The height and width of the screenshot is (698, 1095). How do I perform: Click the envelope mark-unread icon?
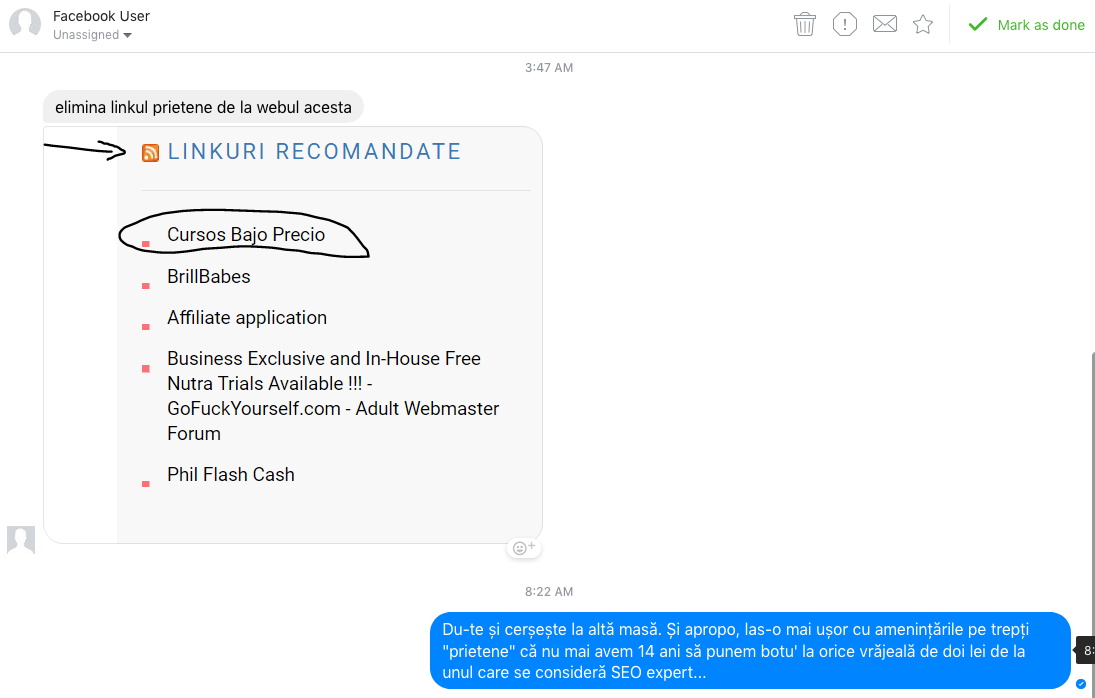pyautogui.click(x=885, y=24)
